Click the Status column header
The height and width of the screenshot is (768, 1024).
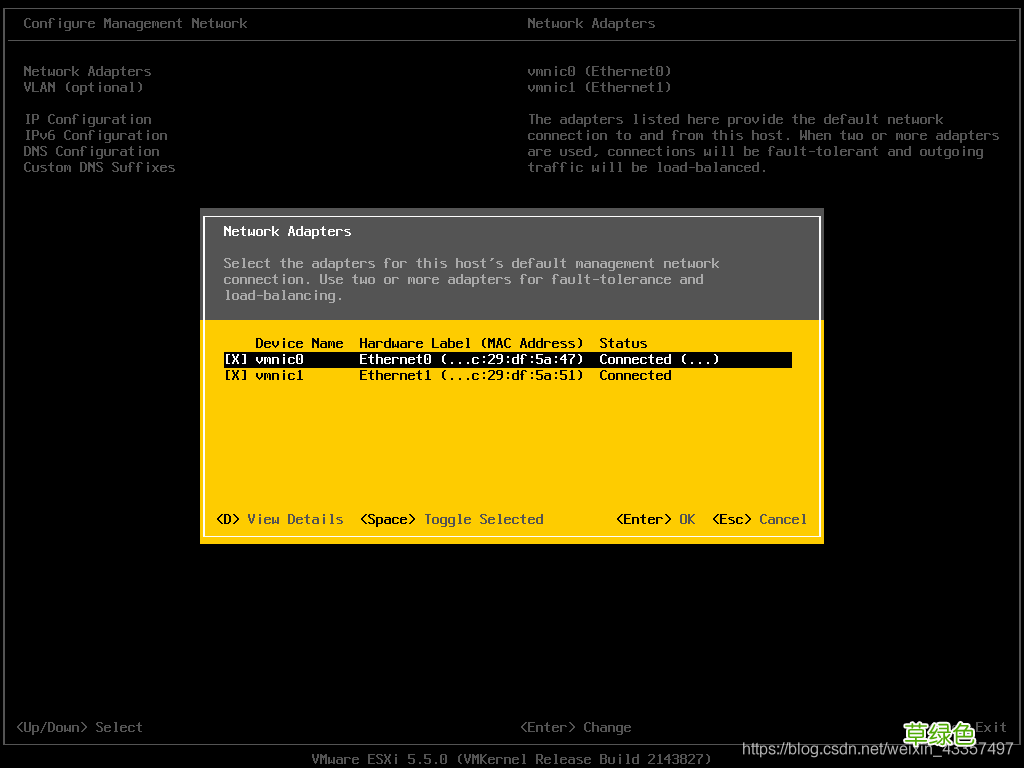[x=624, y=344]
